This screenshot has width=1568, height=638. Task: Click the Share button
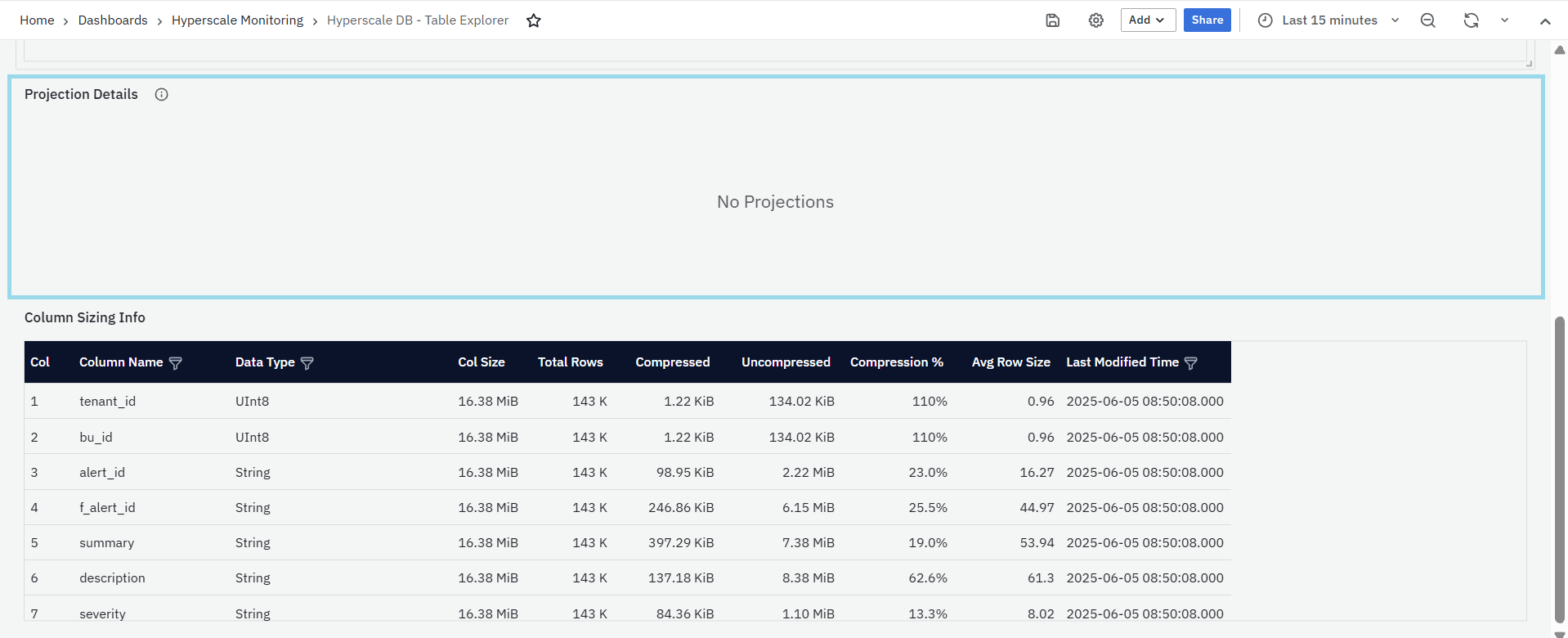pyautogui.click(x=1207, y=20)
